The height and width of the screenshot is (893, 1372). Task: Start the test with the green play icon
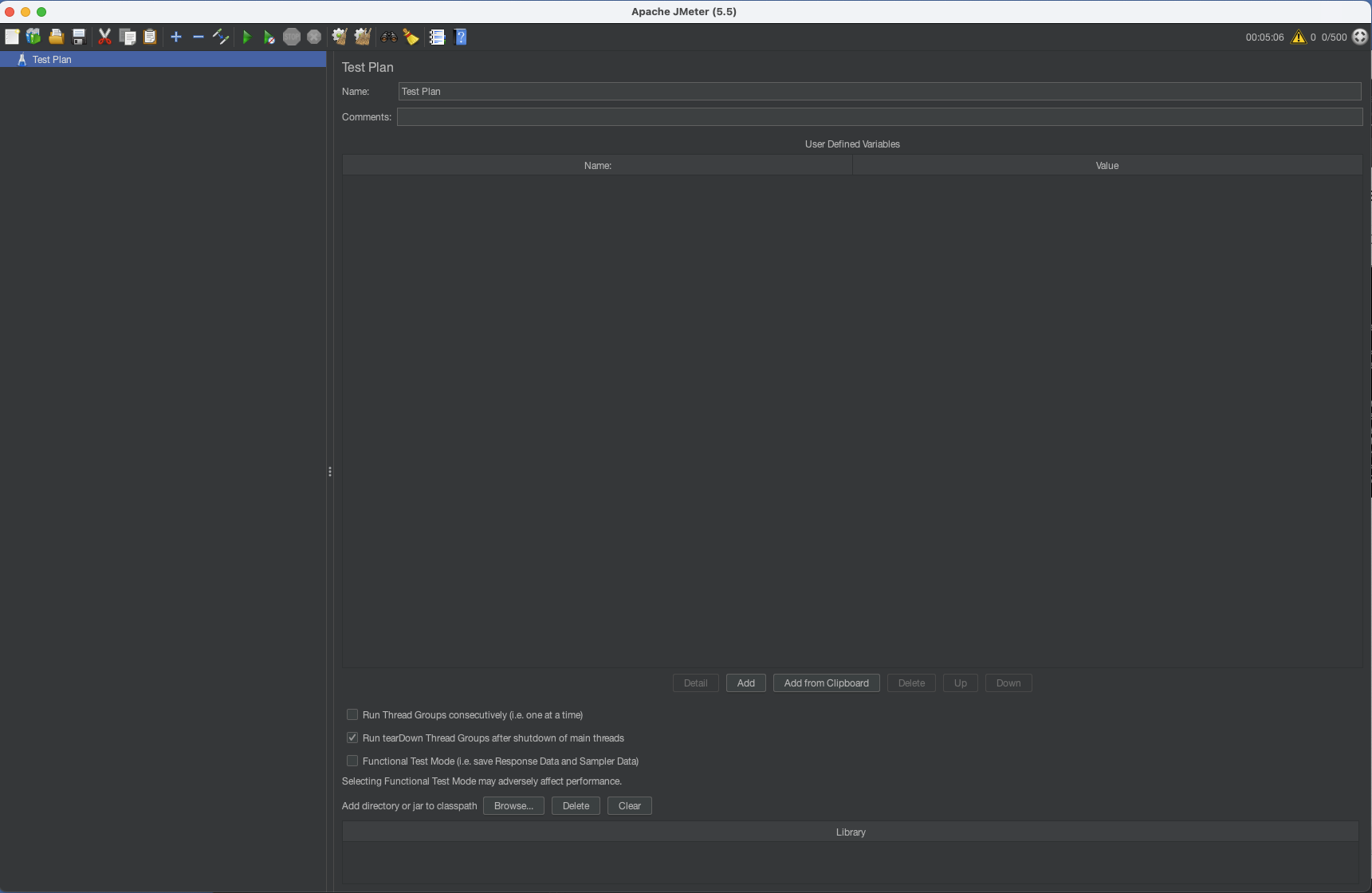pos(247,37)
